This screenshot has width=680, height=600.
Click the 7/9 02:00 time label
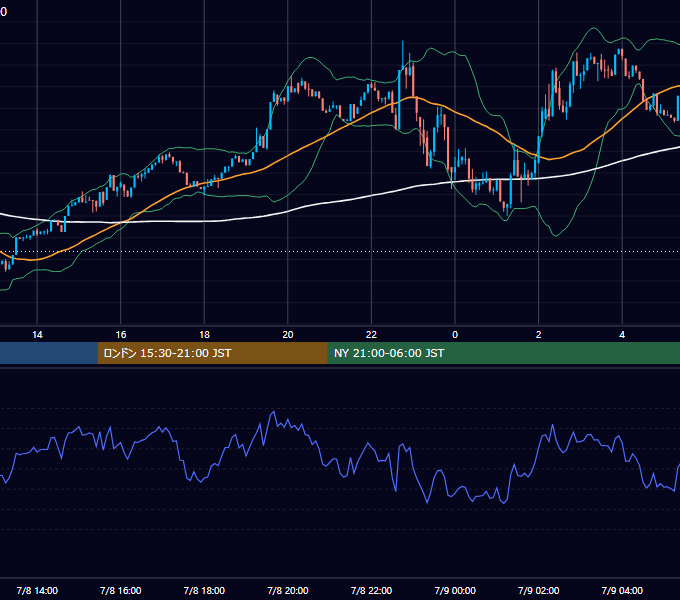point(539,590)
